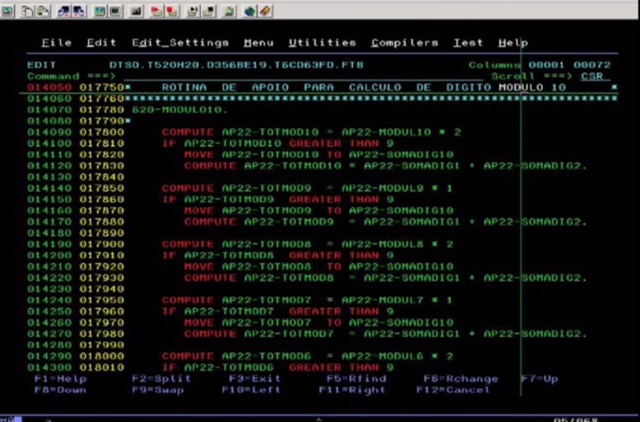Click line number 014090

[x=49, y=133]
